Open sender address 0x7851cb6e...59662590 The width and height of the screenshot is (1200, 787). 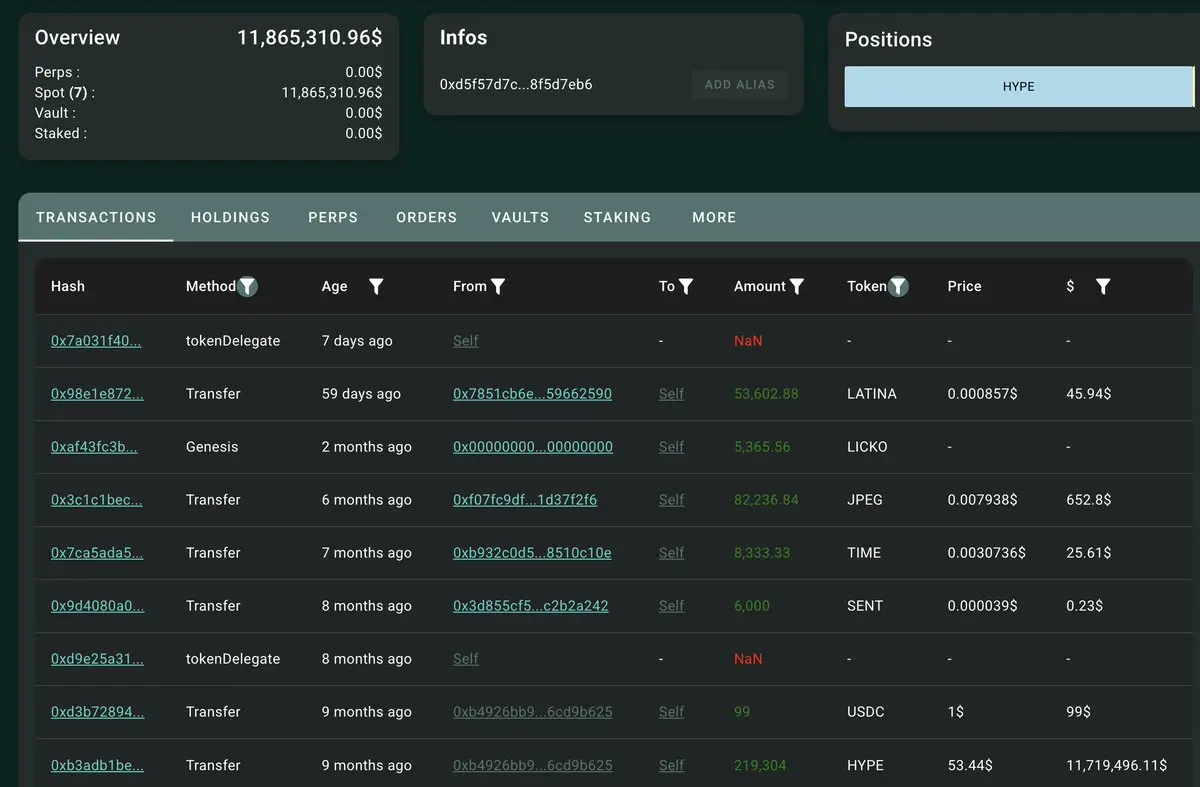(x=532, y=394)
